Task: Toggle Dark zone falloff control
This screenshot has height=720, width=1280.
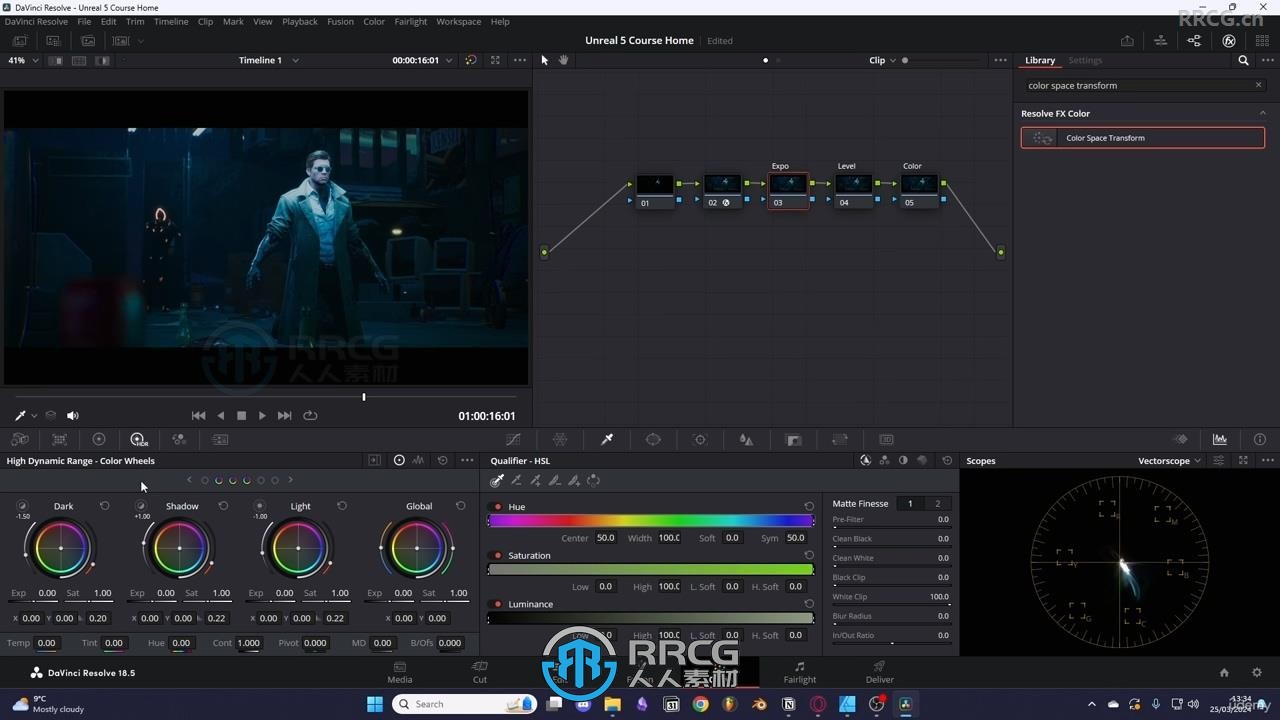Action: [x=22, y=506]
